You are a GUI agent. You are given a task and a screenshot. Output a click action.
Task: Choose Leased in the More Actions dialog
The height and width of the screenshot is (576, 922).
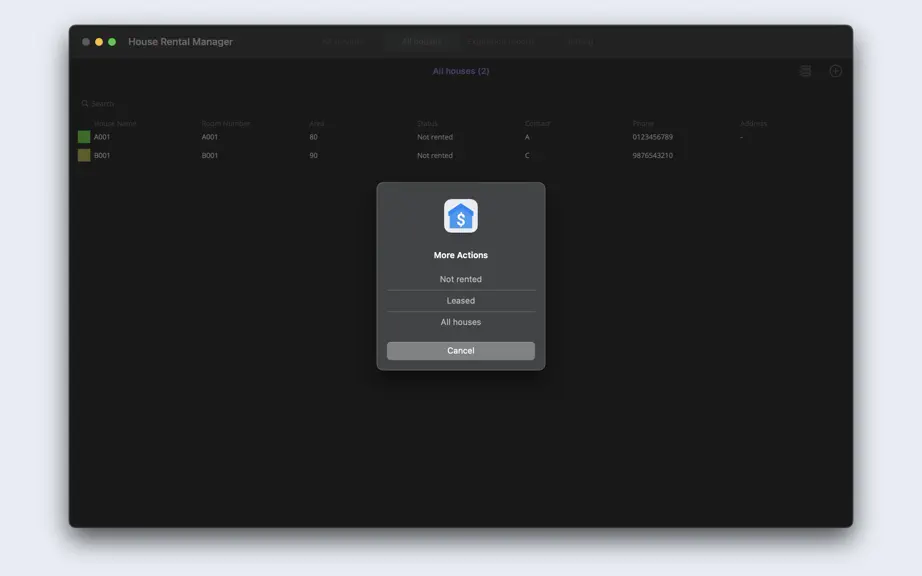(460, 300)
